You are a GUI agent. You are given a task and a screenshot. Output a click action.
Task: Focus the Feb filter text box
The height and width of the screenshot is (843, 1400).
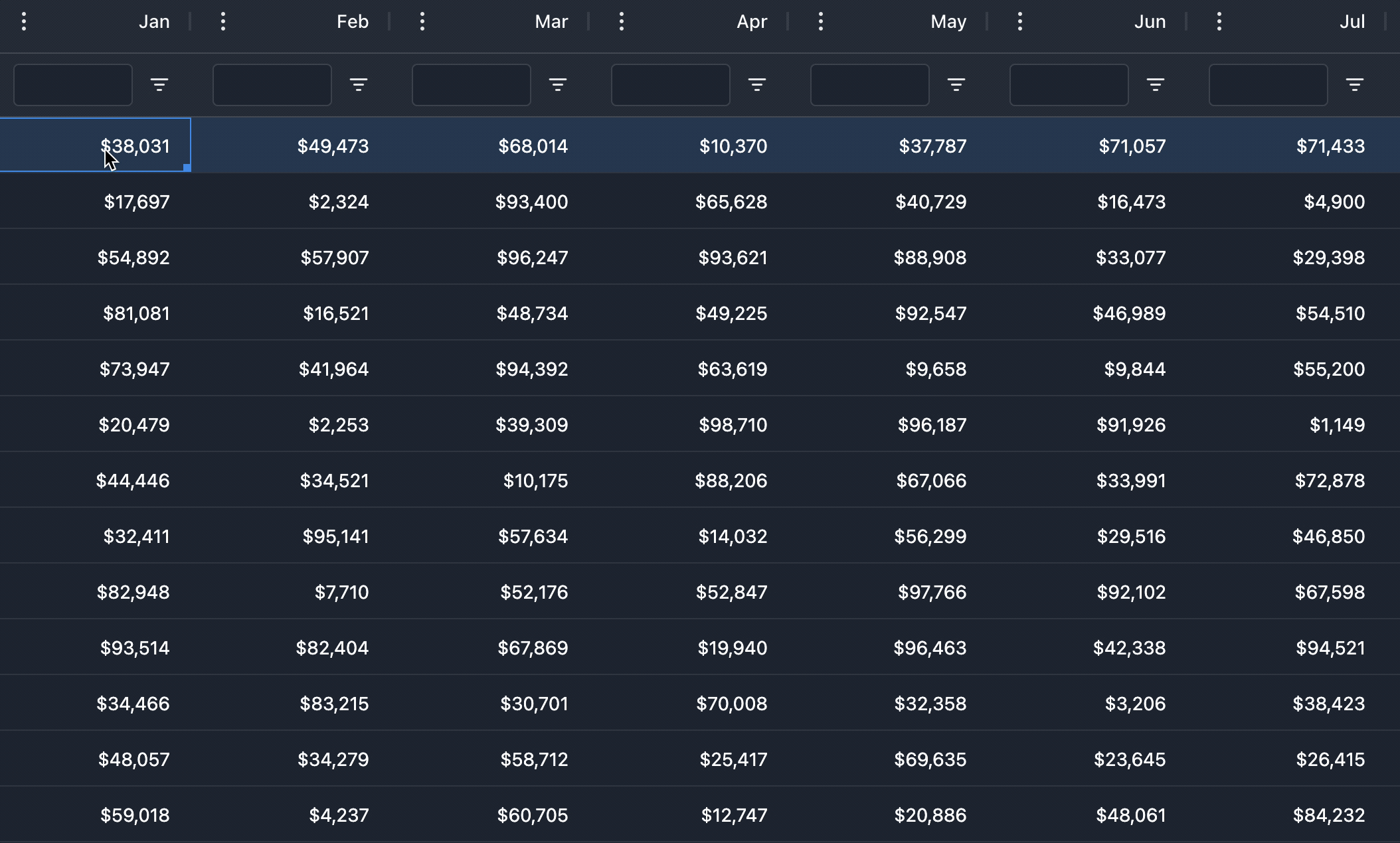tap(272, 85)
